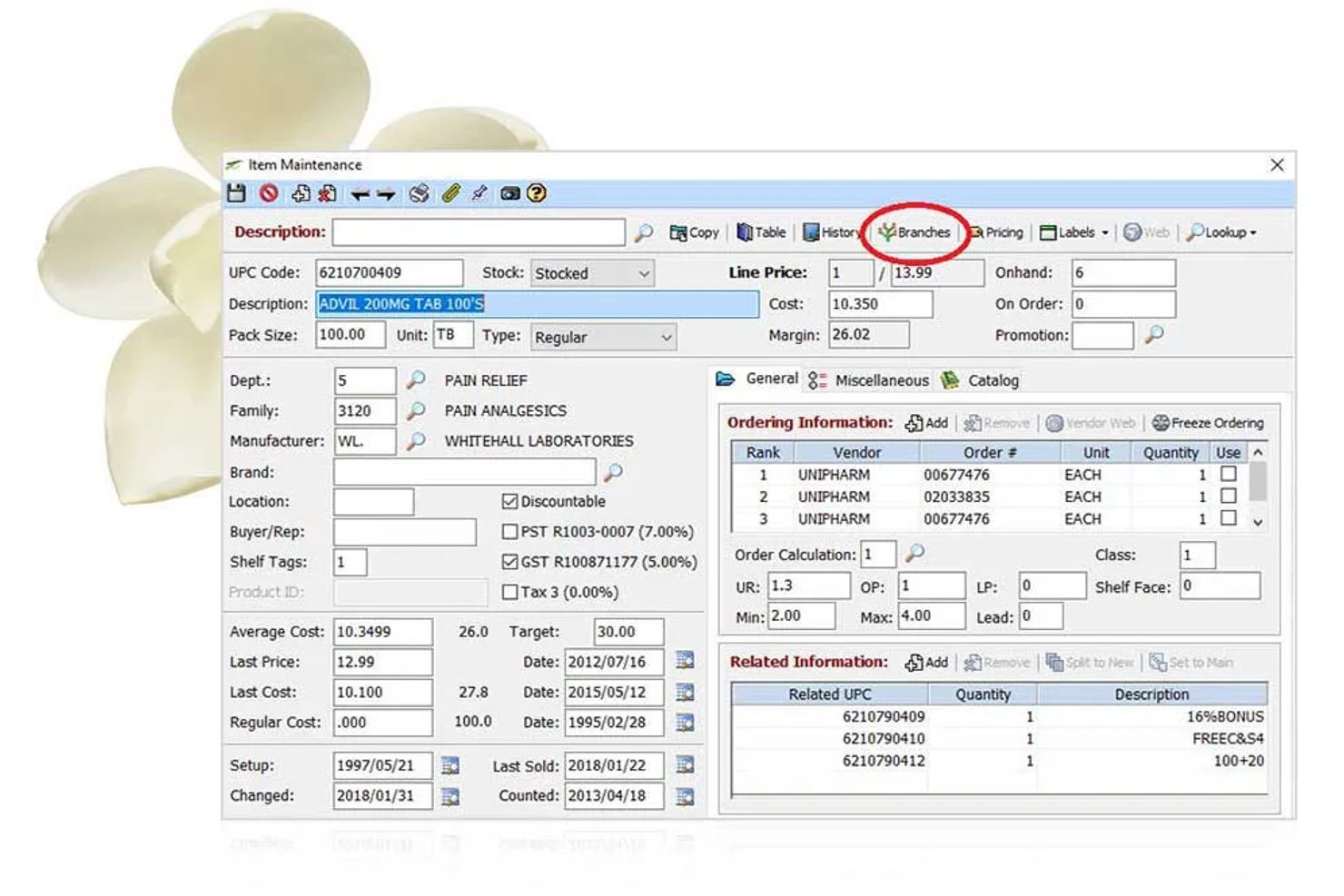
Task: Click the Vendor column header
Action: (x=857, y=452)
